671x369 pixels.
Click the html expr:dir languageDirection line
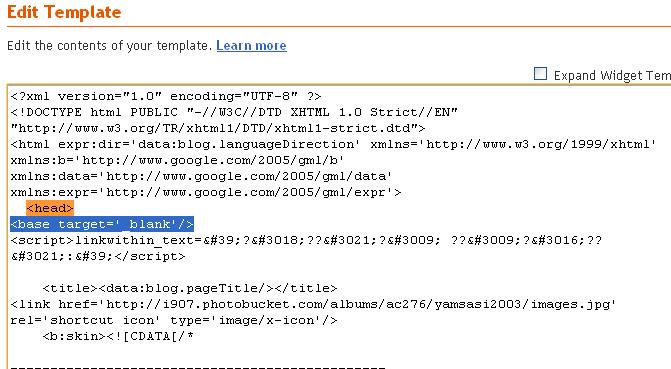[333, 144]
